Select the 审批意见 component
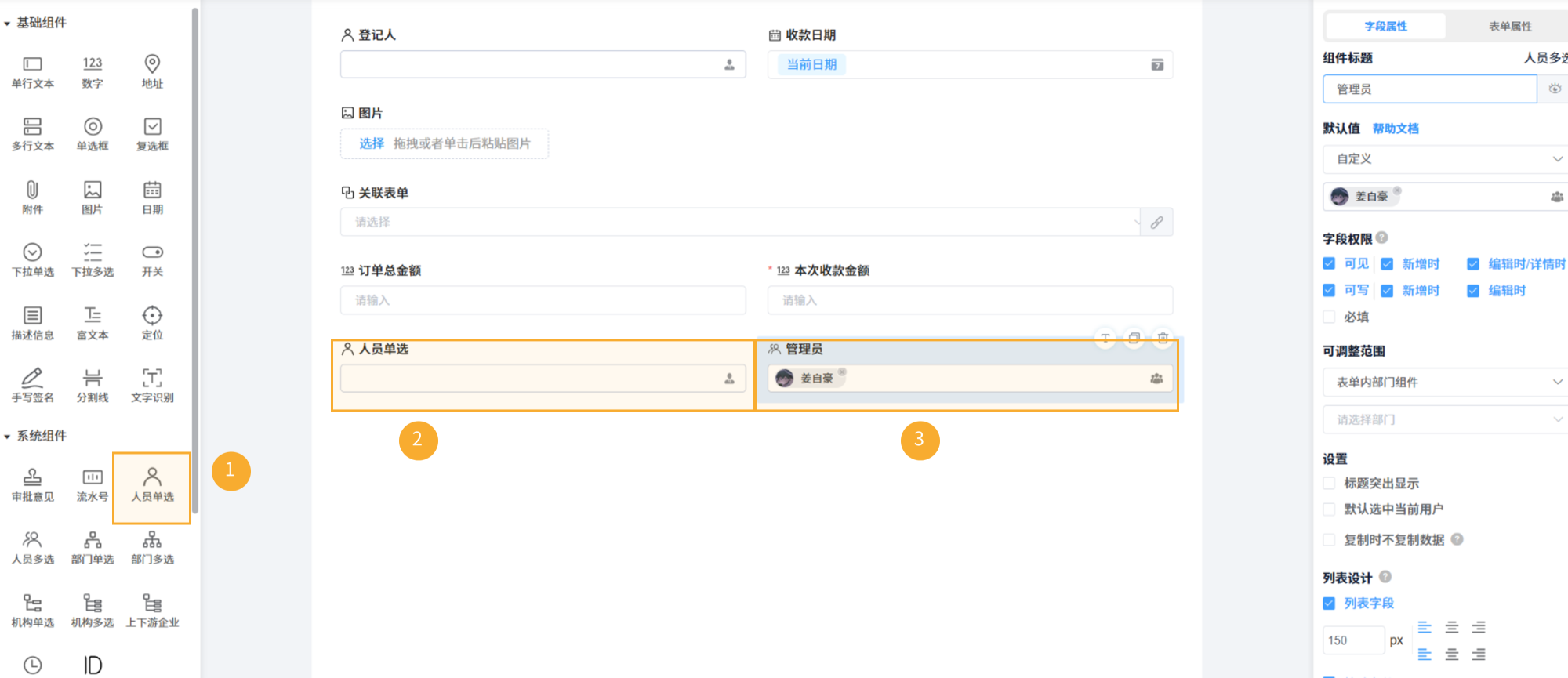Screen dimensions: 1568x678 coord(32,486)
